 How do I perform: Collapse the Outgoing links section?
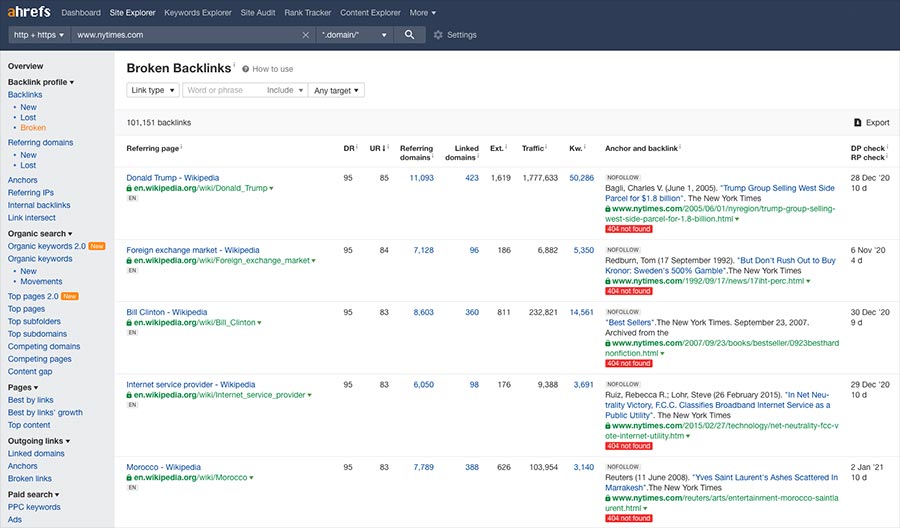click(x=39, y=441)
